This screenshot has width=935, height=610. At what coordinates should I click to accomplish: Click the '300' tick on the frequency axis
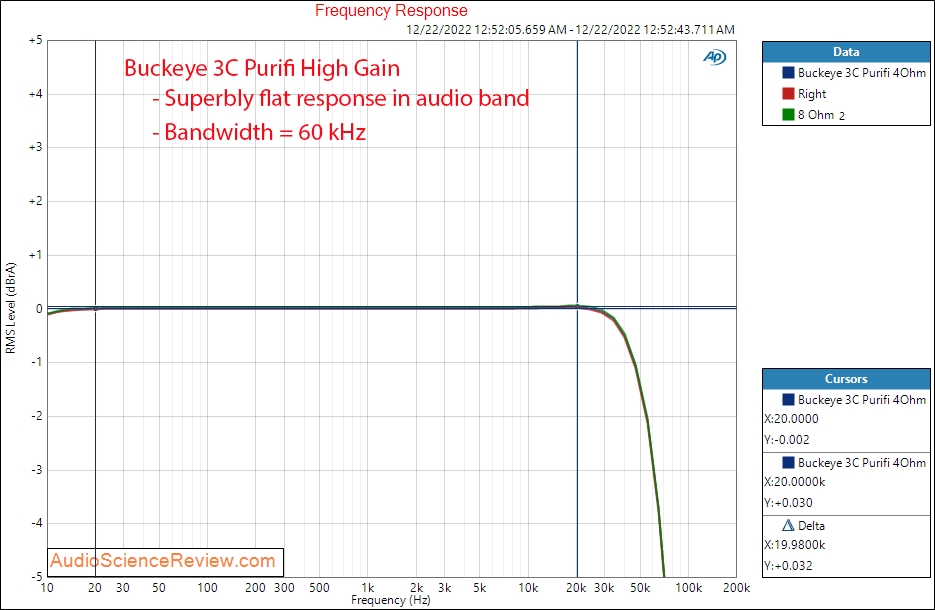pyautogui.click(x=284, y=588)
